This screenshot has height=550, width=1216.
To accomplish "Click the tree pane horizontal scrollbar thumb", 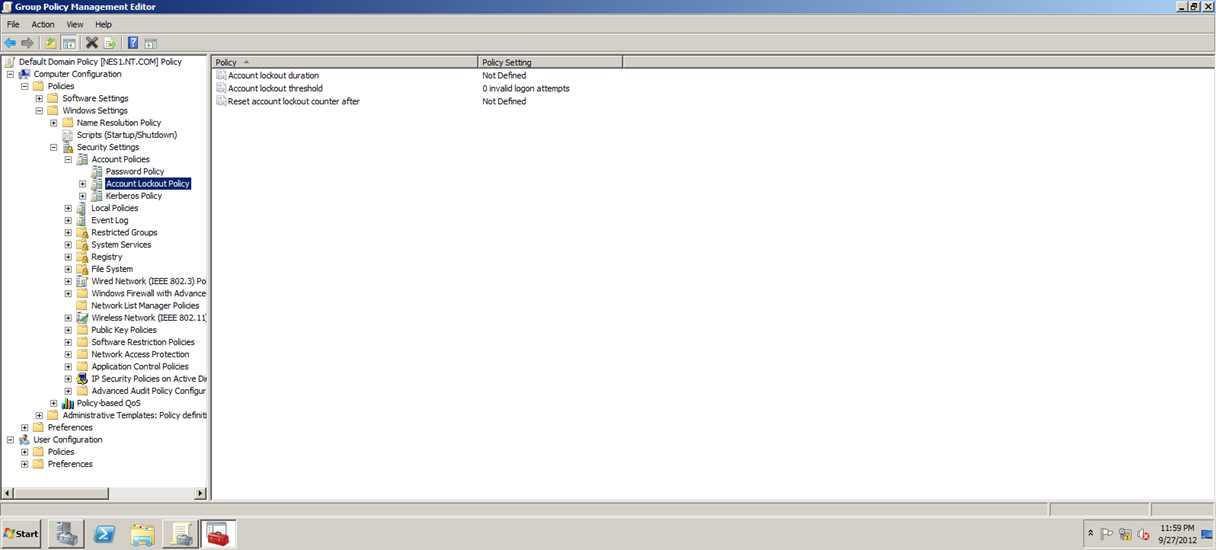I will point(61,493).
